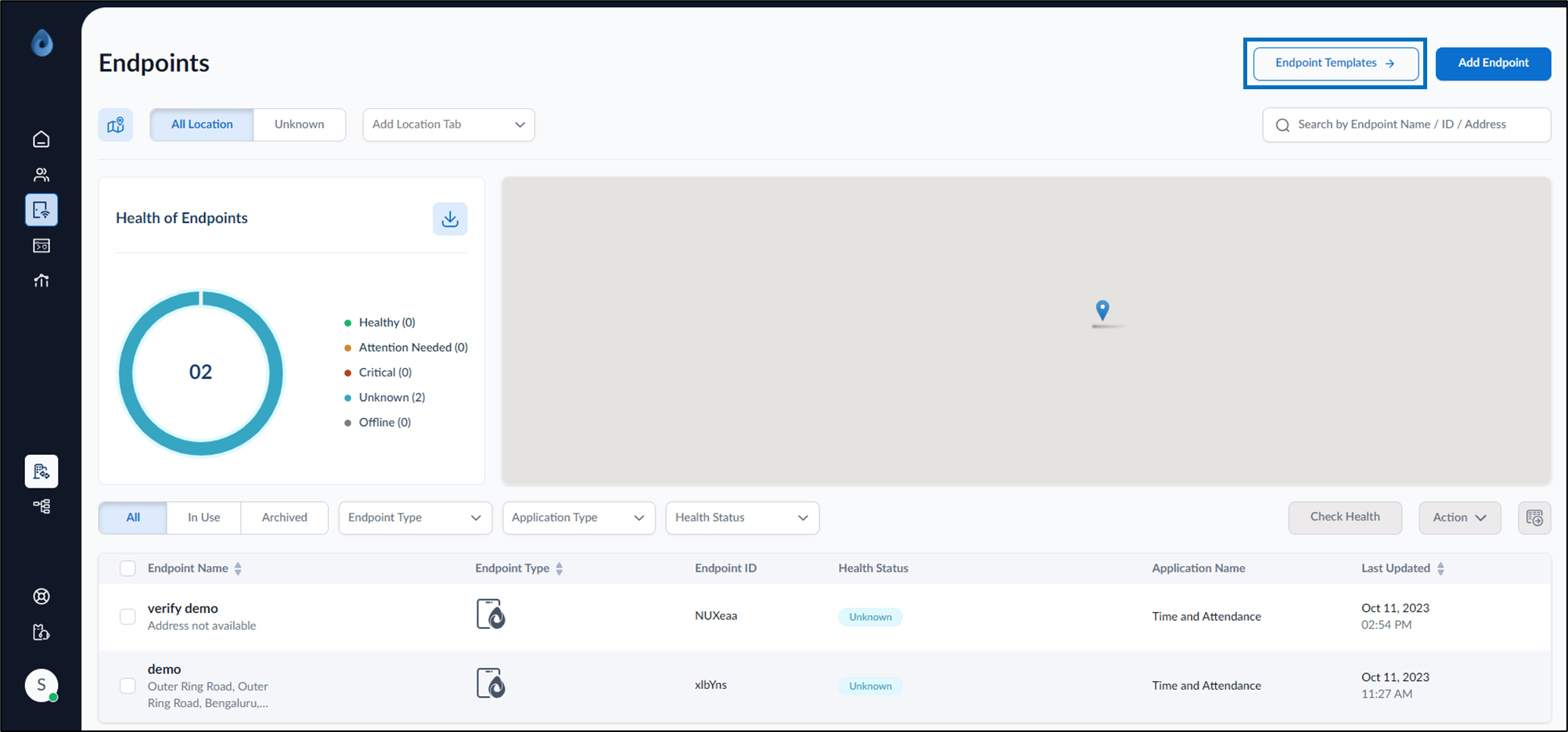Select the All endpoints tab
The height and width of the screenshot is (732, 1568).
point(133,517)
